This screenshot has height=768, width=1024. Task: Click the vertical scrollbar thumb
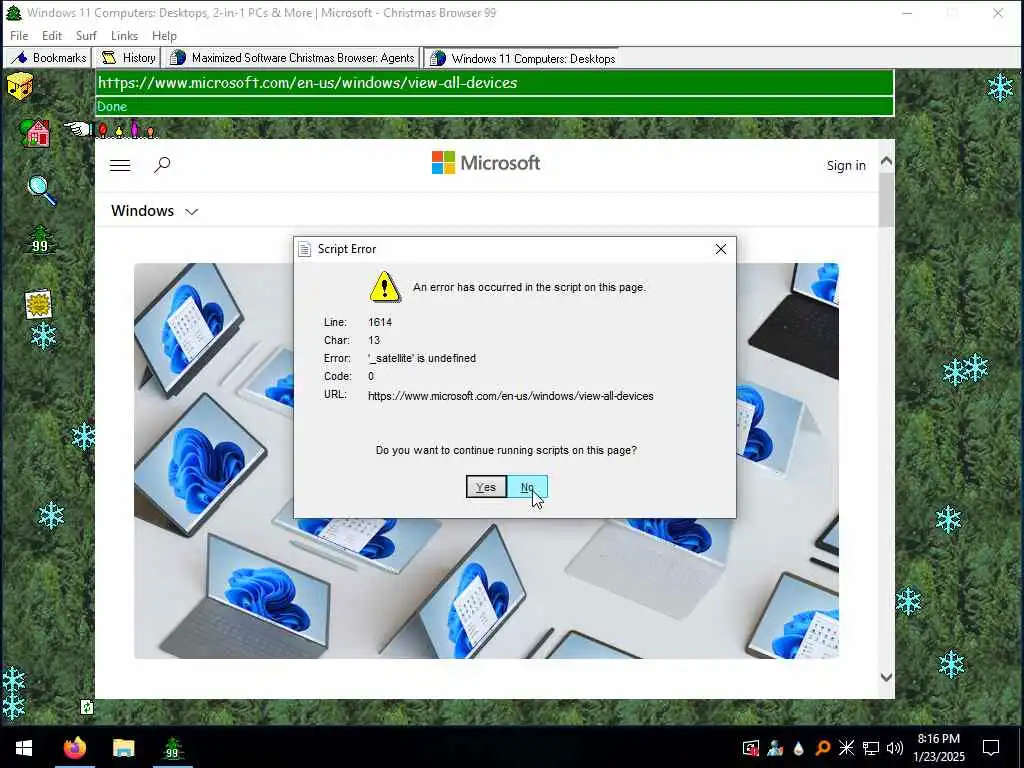tap(886, 200)
